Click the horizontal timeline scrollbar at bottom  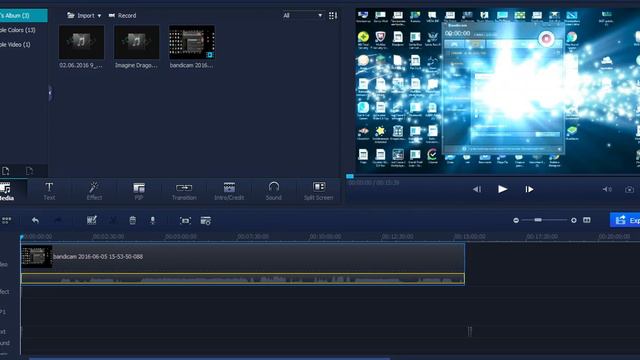209,358
